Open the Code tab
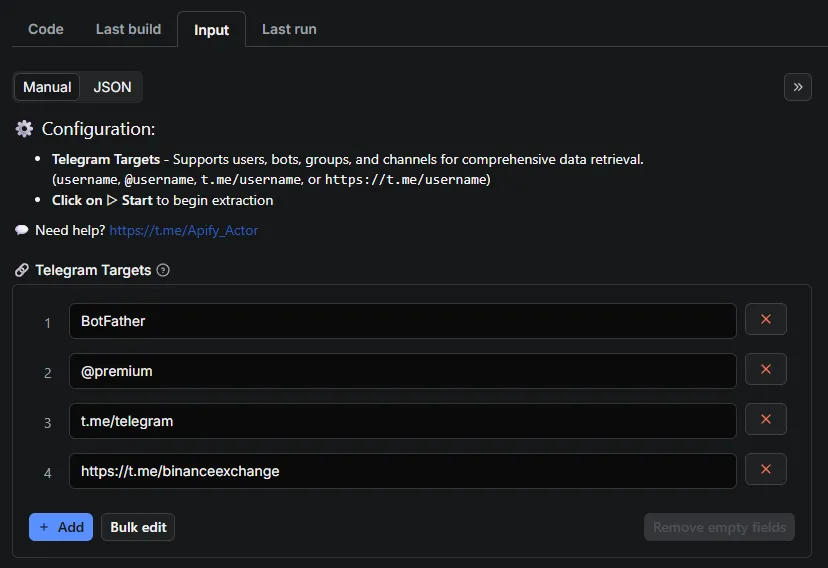Screen dimensions: 828x568 pos(45,29)
